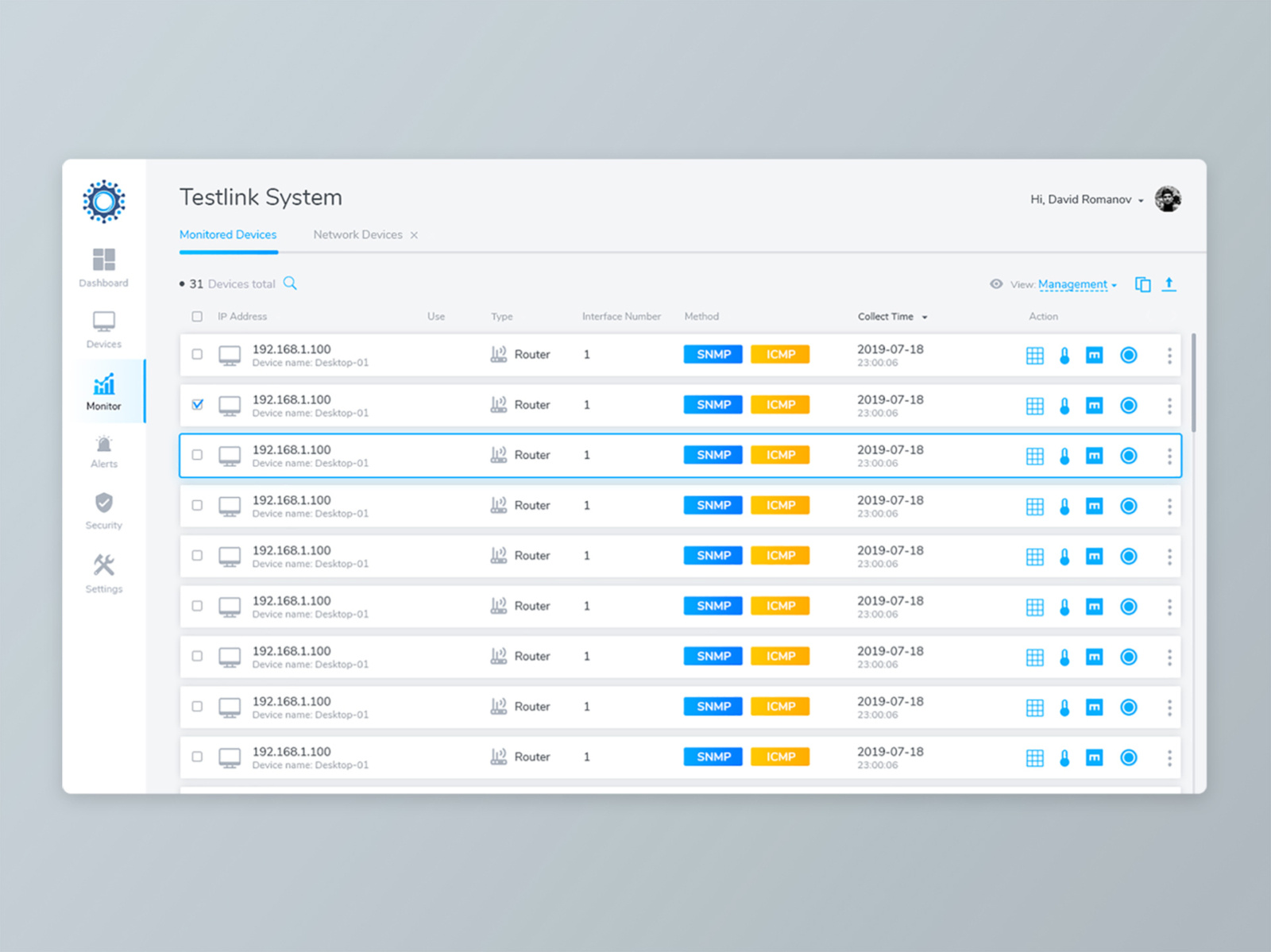Screen dimensions: 1271x952
Task: Navigate to the Alerts sidebar icon
Action: point(103,451)
